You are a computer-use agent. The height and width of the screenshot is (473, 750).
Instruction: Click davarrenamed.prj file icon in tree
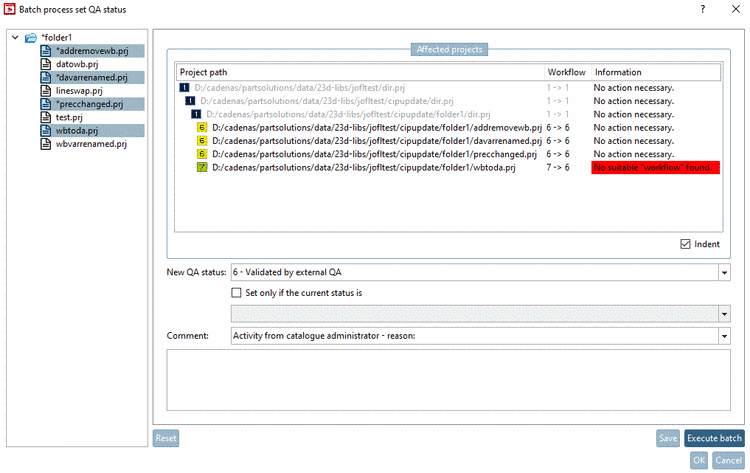46,77
